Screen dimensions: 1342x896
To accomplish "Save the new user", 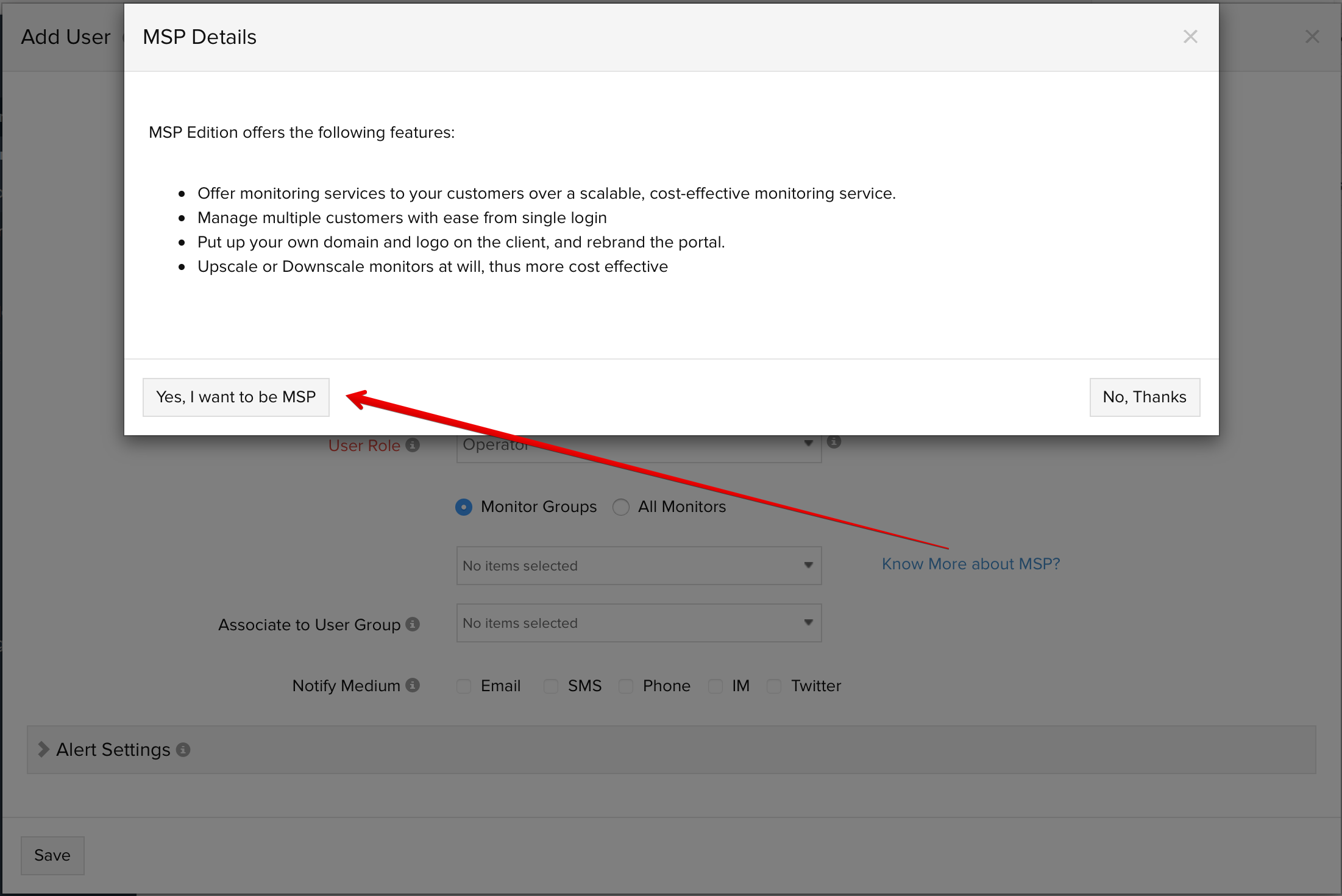I will click(x=52, y=855).
